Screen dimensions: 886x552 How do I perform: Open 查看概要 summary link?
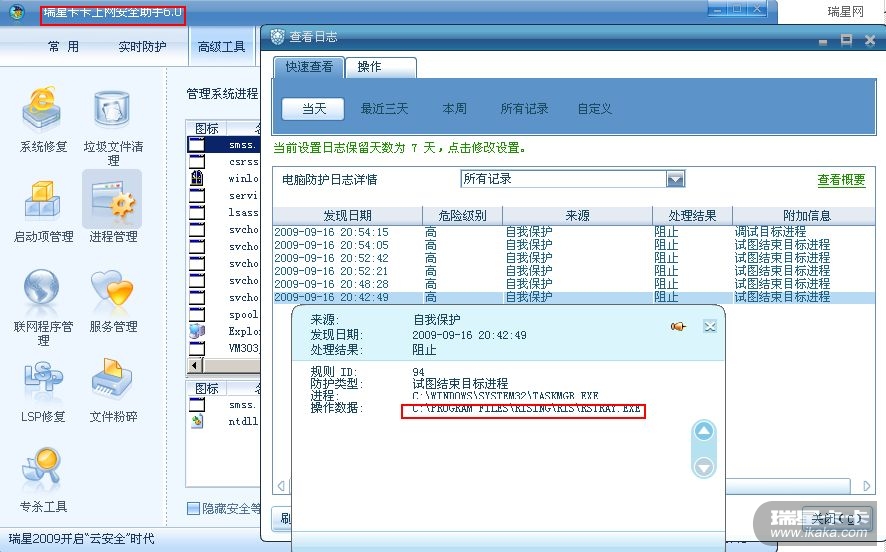[841, 180]
